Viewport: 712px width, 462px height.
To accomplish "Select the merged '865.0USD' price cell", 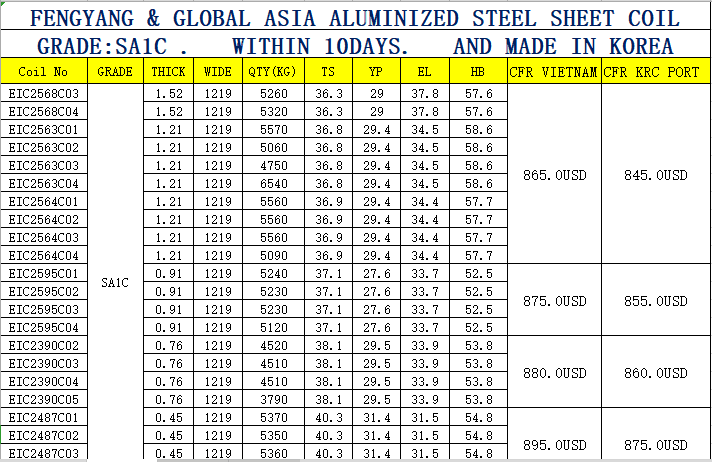I will [x=554, y=174].
